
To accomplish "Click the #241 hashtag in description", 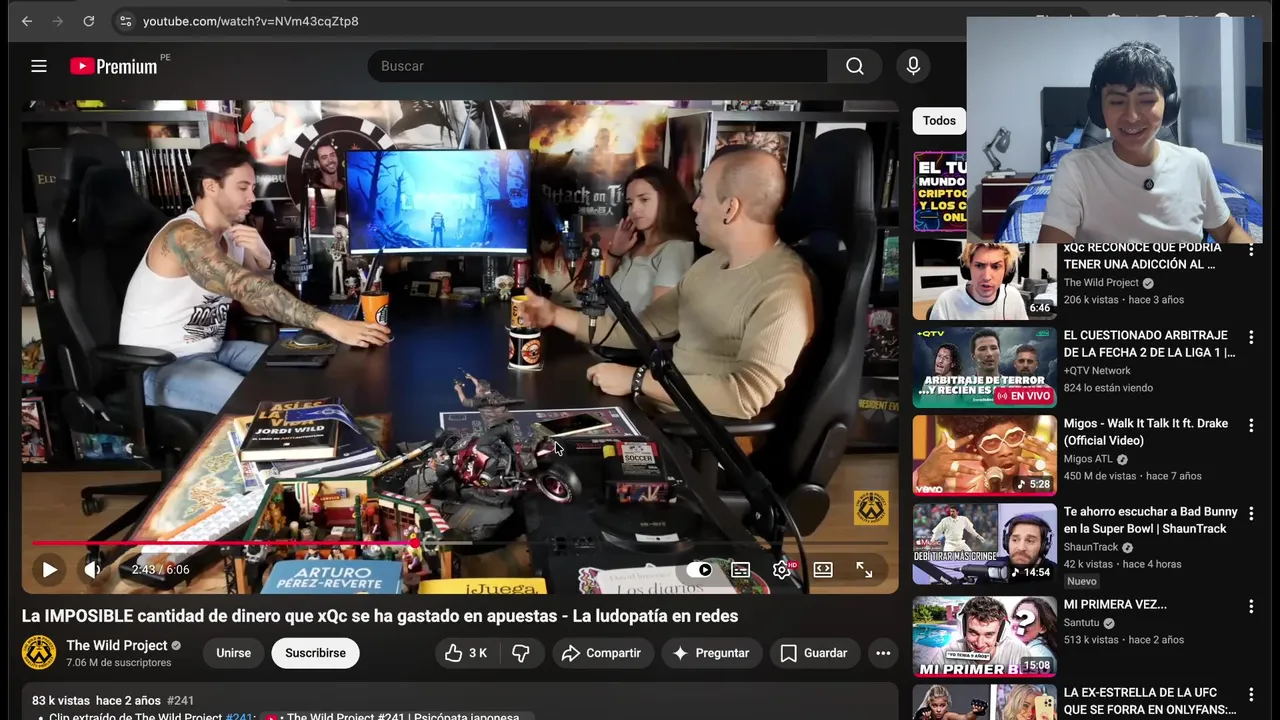I will coord(180,701).
